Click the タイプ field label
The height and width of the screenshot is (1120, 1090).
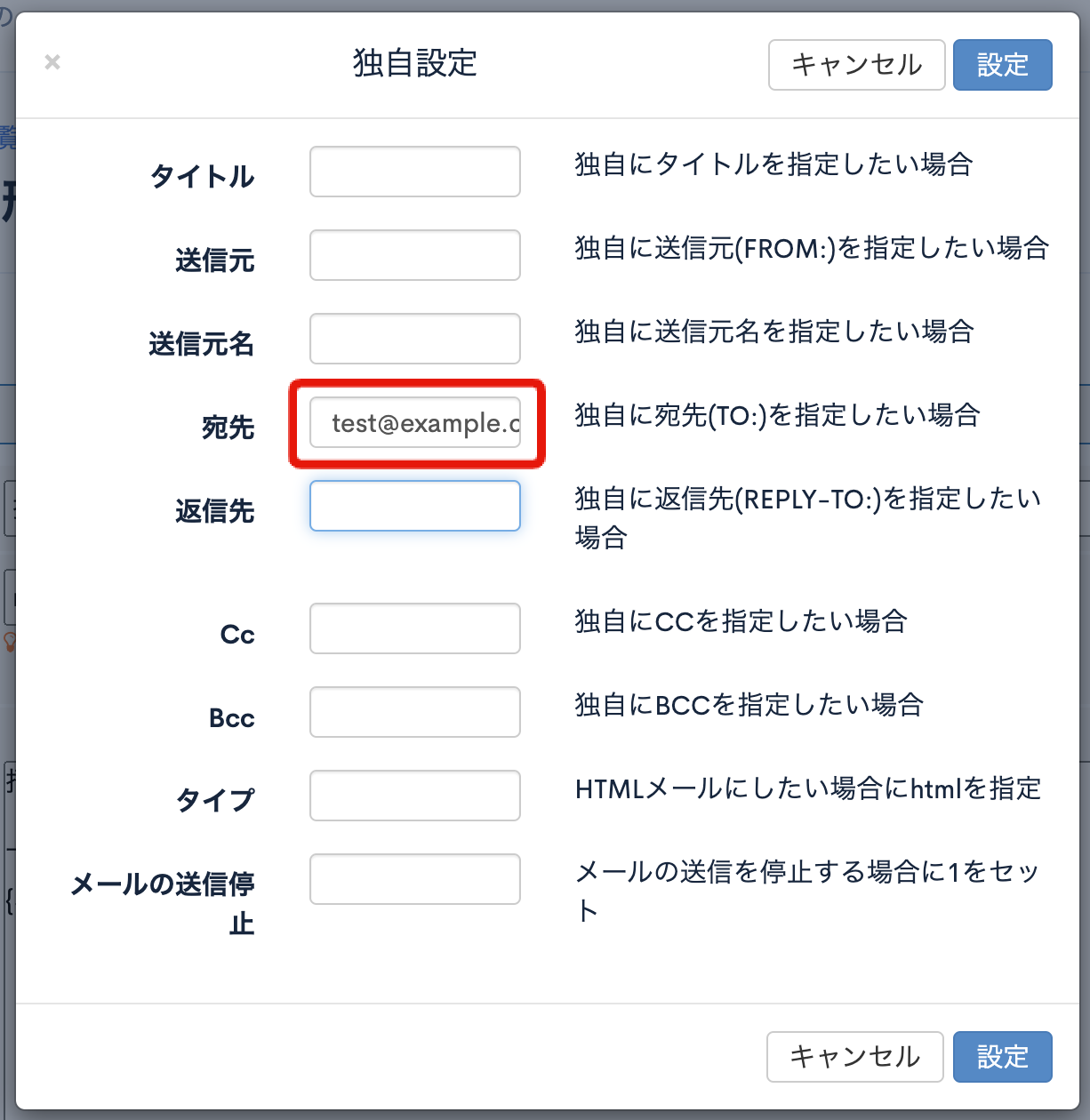[x=215, y=800]
